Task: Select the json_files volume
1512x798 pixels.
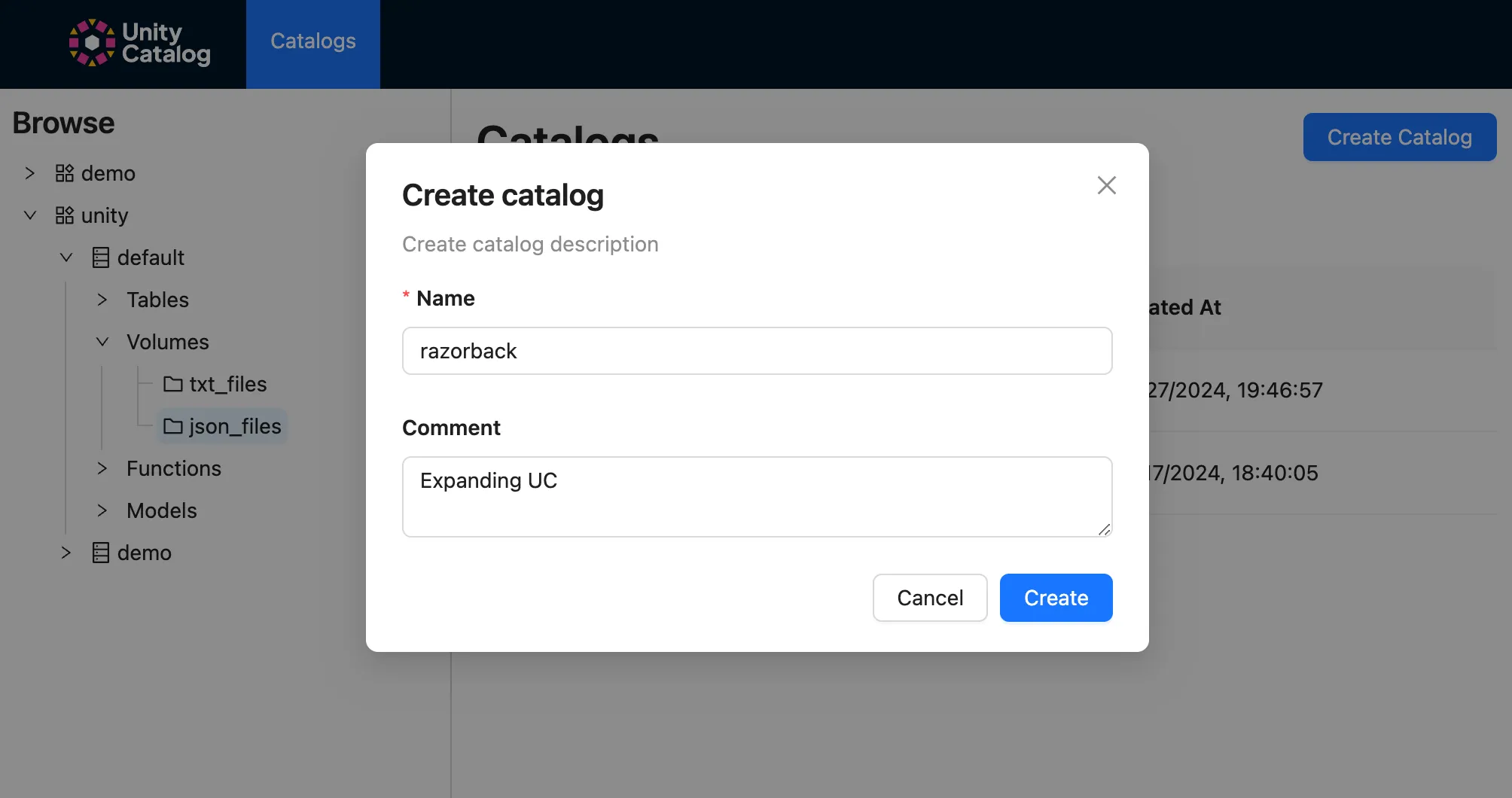Action: (233, 426)
